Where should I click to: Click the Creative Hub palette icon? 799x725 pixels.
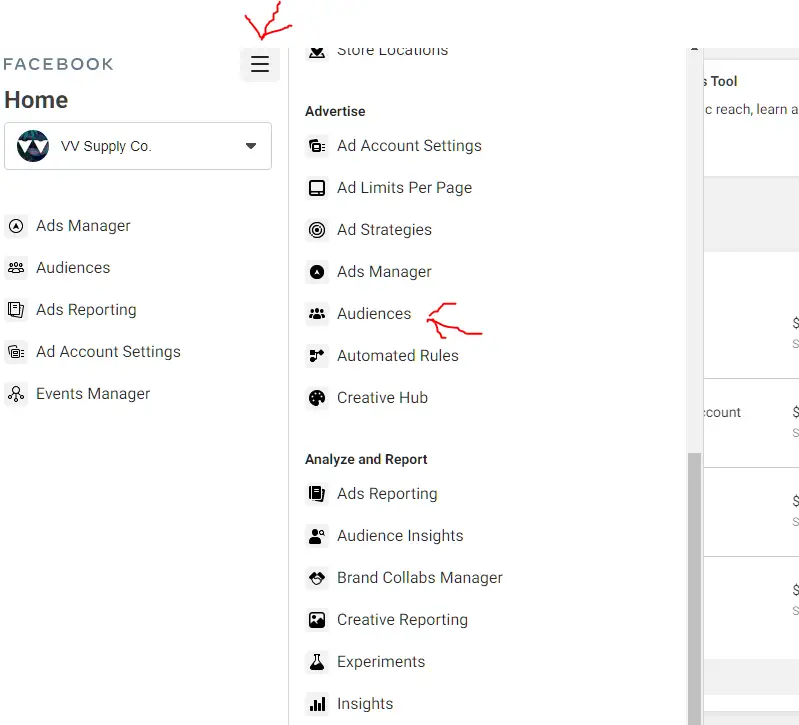317,398
